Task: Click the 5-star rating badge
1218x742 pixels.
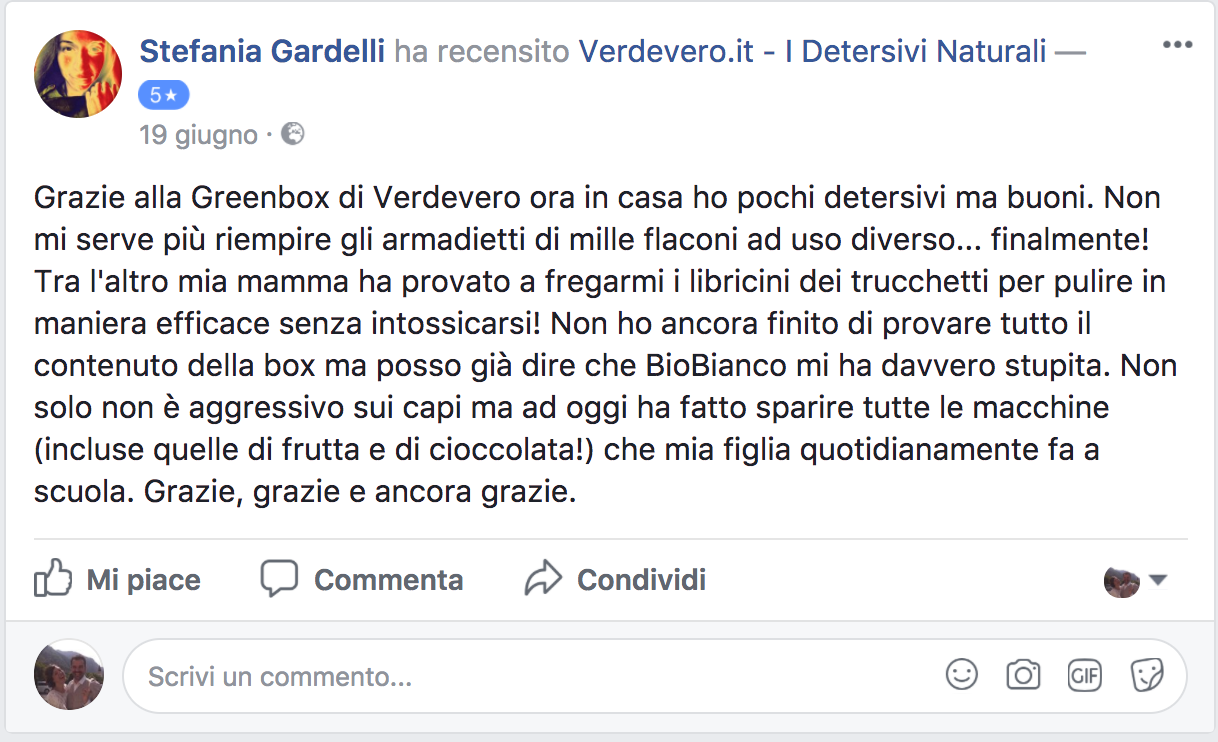Action: 163,96
